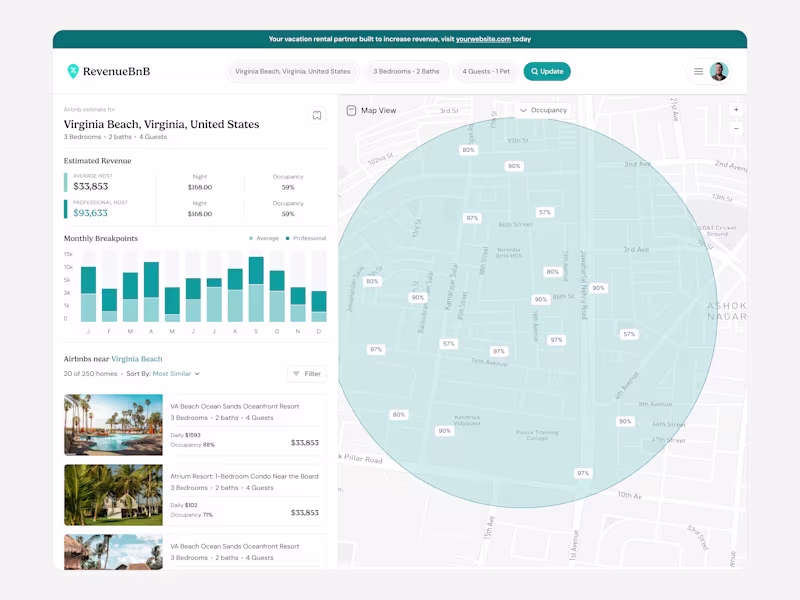Open the 3 Bedrooms · 2 Baths selector
Viewport: 800px width, 600px height.
tap(406, 71)
